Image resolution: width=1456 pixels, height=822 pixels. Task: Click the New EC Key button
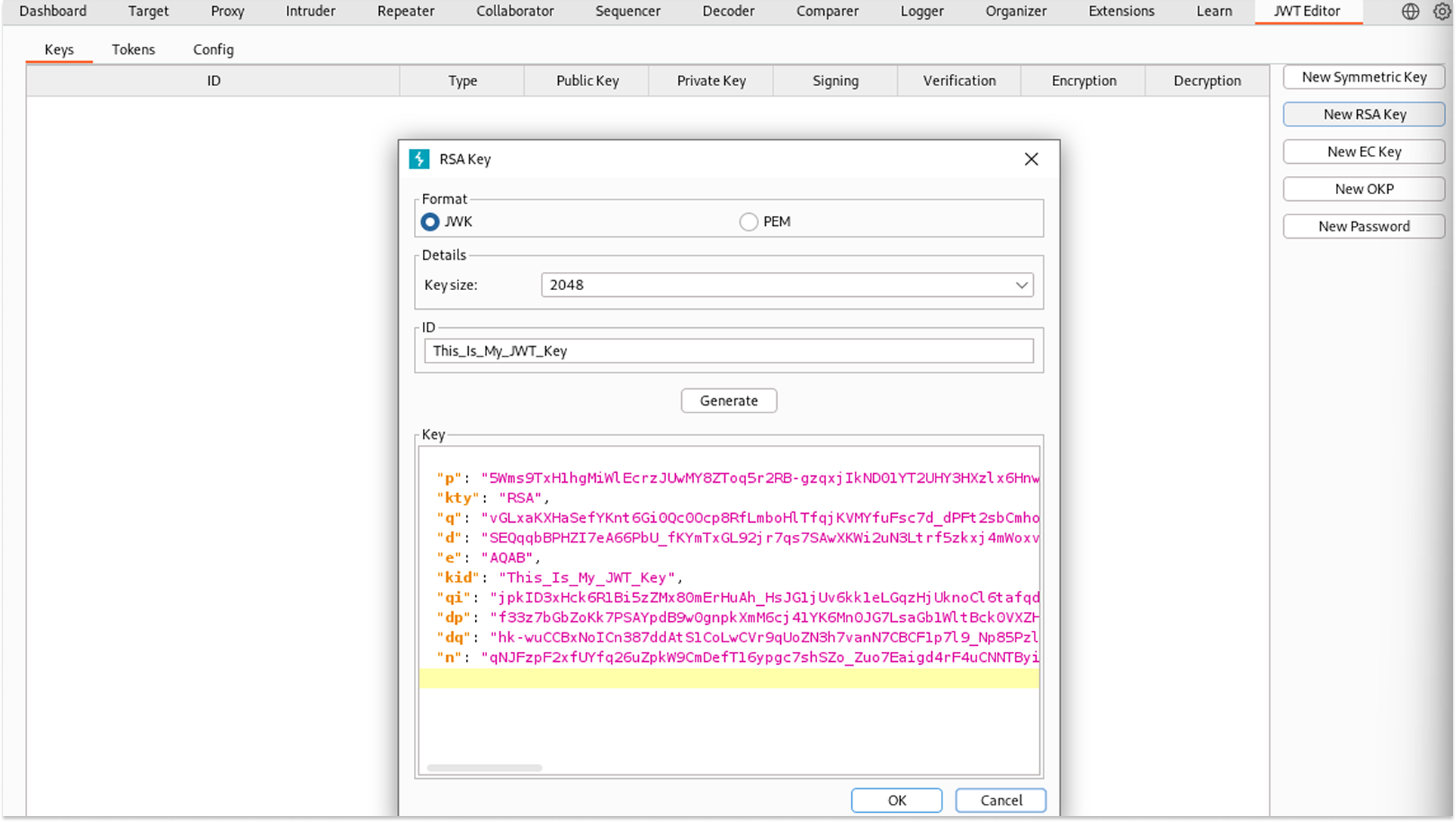pos(1363,151)
